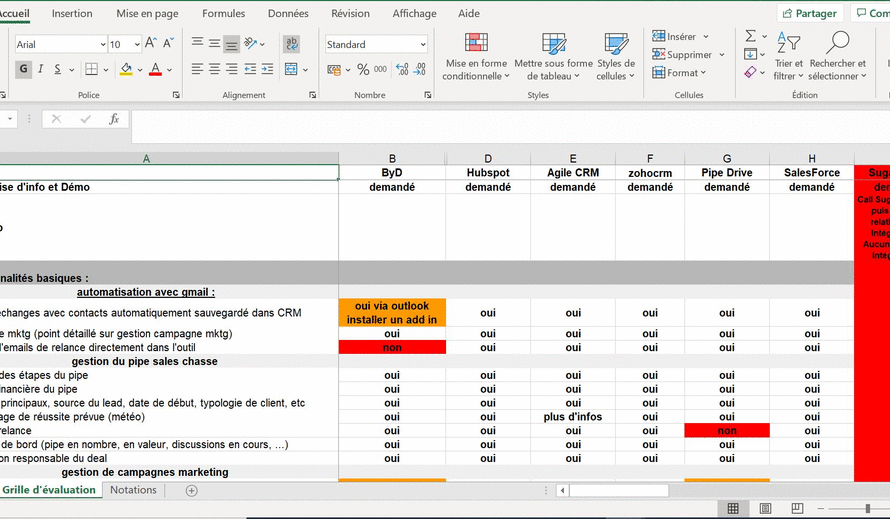
Task: Align text to top
Action: tap(197, 43)
